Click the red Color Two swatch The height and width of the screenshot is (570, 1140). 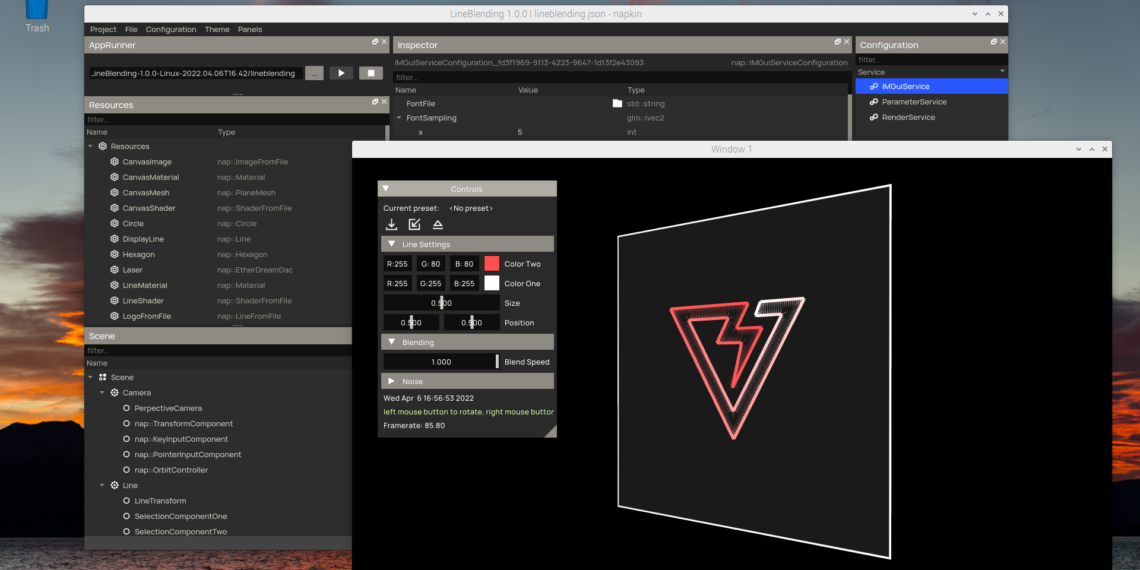[491, 264]
